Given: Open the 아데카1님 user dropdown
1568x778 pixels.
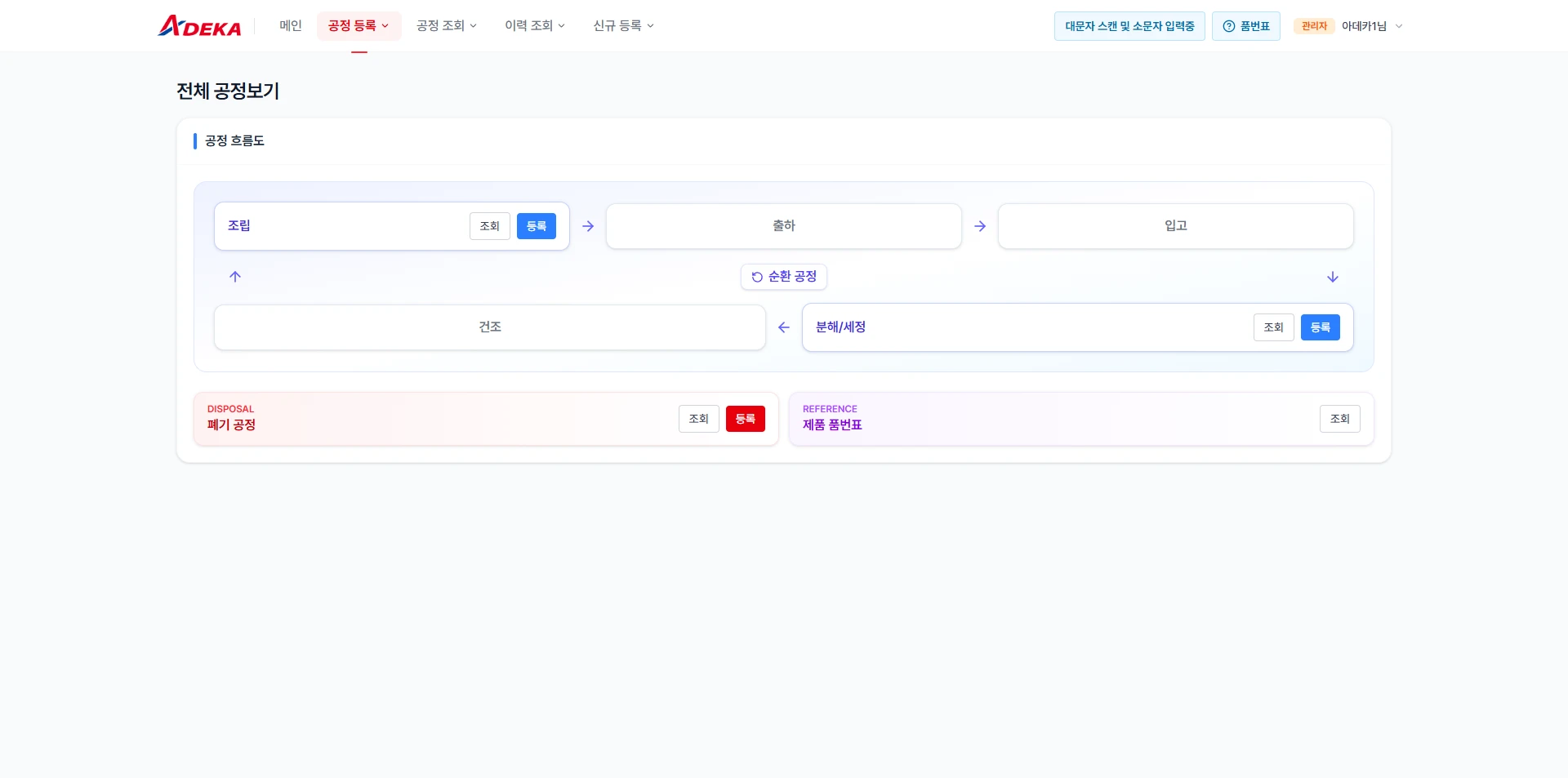Looking at the screenshot, I should tap(1372, 26).
